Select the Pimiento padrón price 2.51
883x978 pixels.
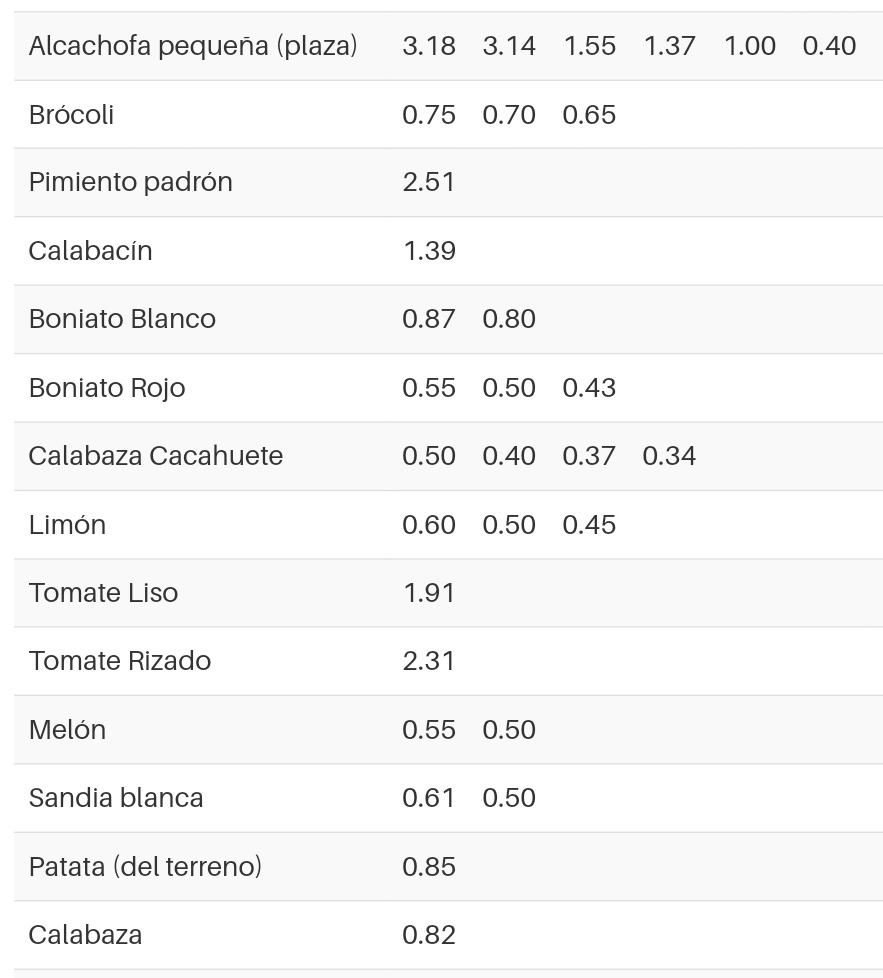429,182
